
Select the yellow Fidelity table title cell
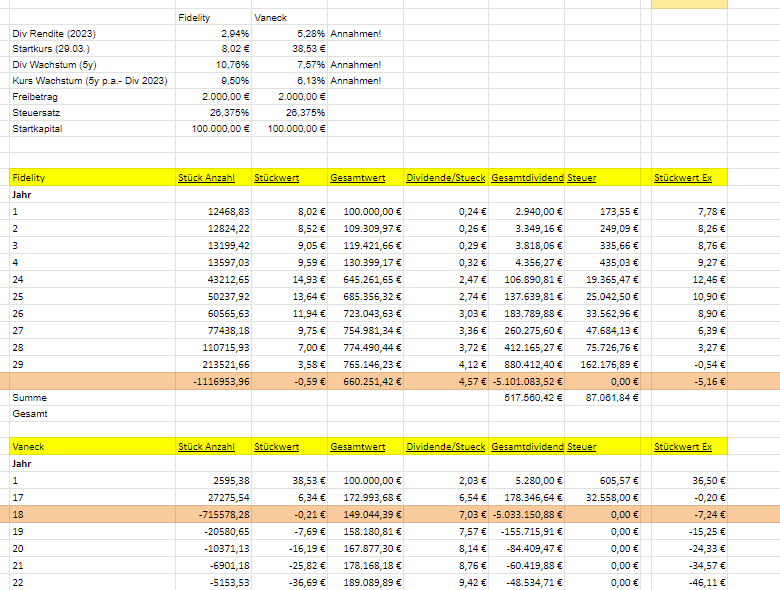pyautogui.click(x=90, y=177)
